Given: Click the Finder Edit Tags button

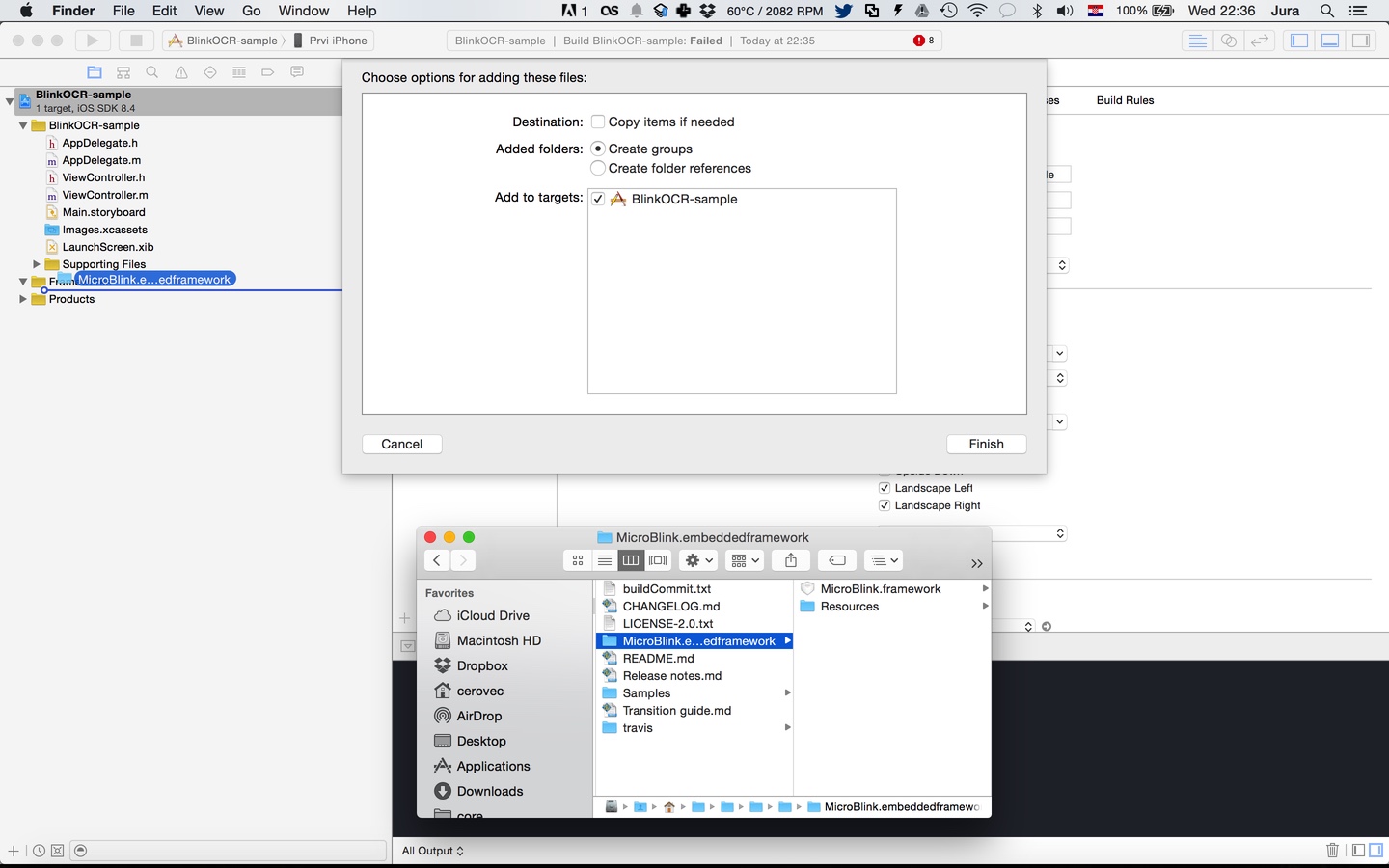Looking at the screenshot, I should [837, 560].
